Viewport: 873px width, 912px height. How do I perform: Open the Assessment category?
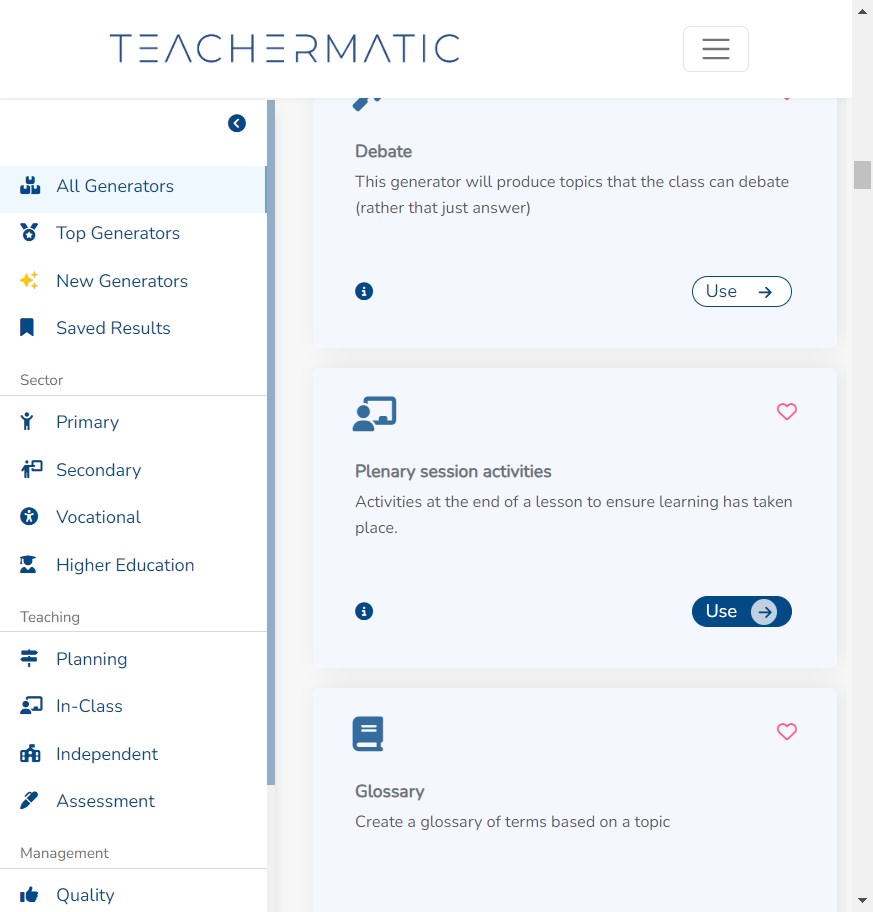pyautogui.click(x=106, y=801)
